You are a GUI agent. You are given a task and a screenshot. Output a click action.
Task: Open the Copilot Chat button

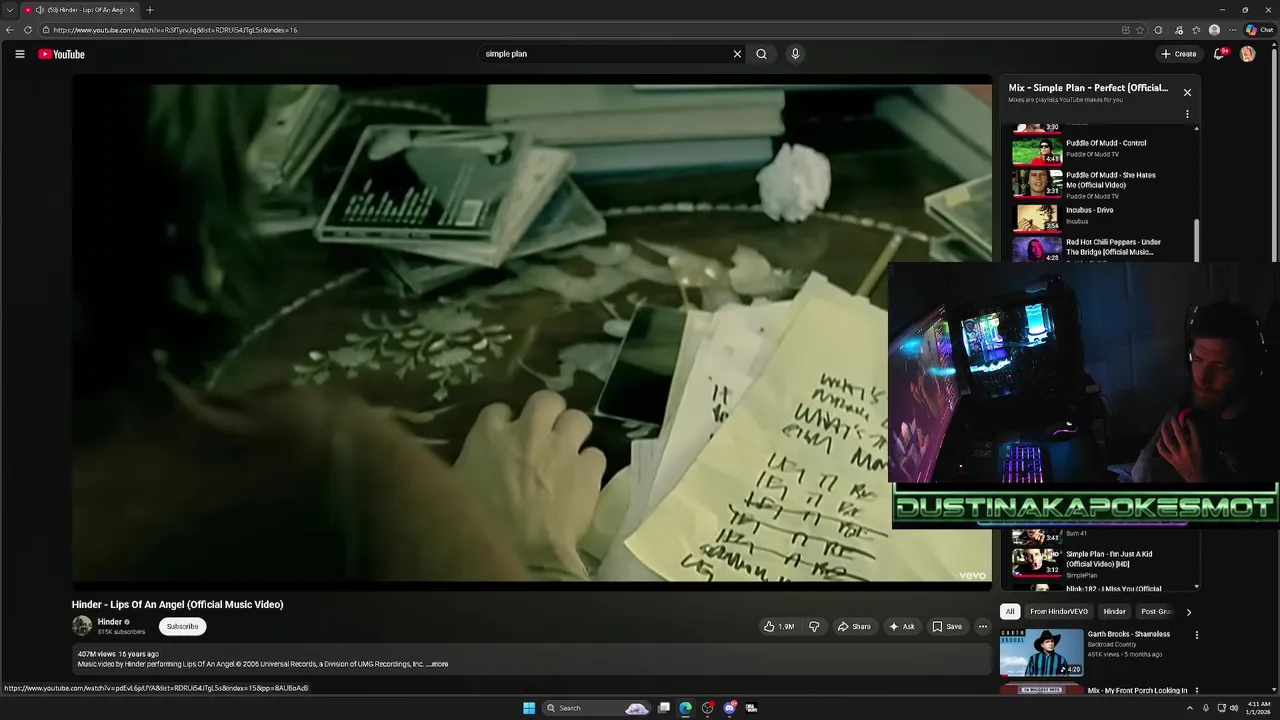coord(1259,30)
